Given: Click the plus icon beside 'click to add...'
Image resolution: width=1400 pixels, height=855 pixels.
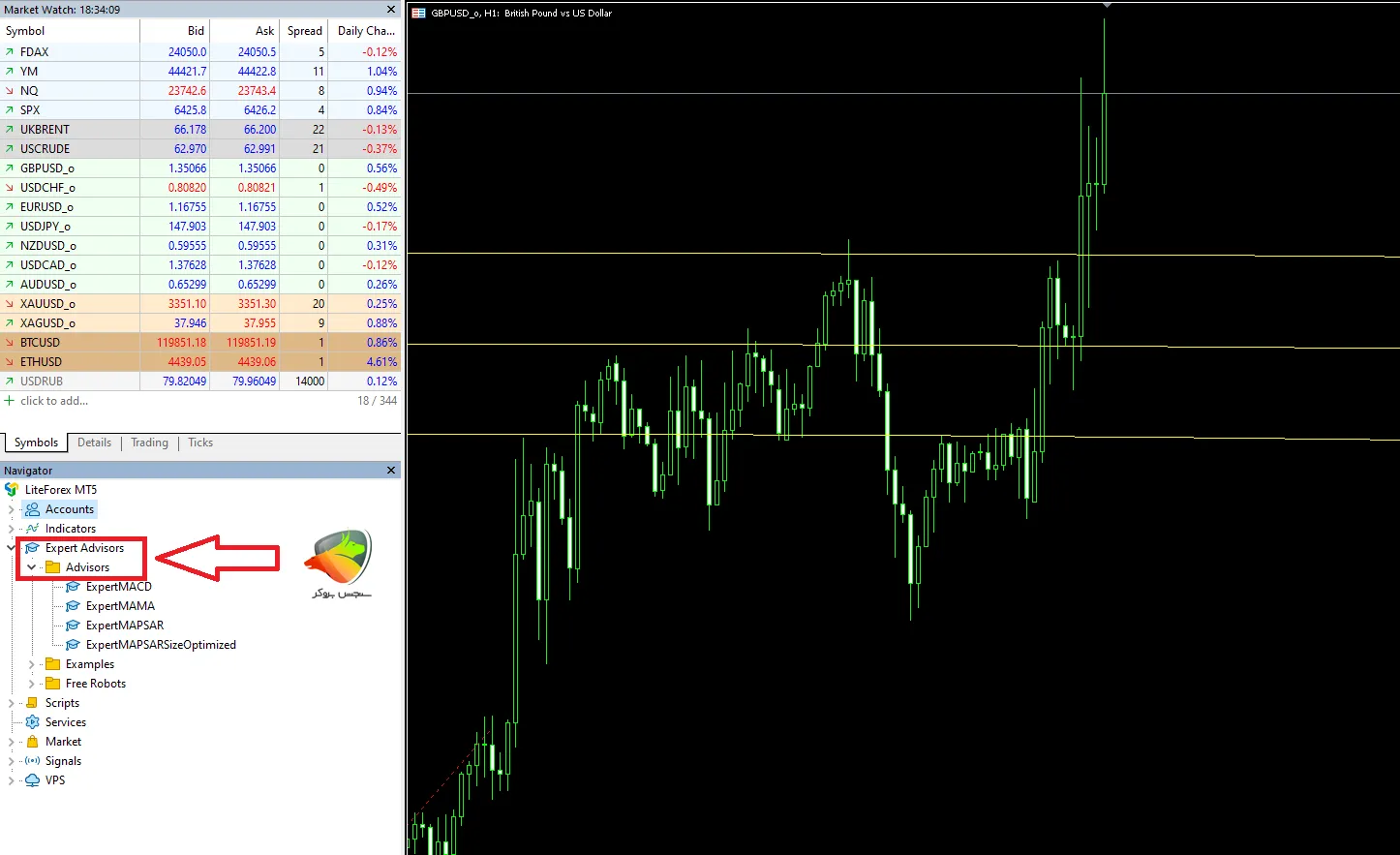Looking at the screenshot, I should point(10,401).
